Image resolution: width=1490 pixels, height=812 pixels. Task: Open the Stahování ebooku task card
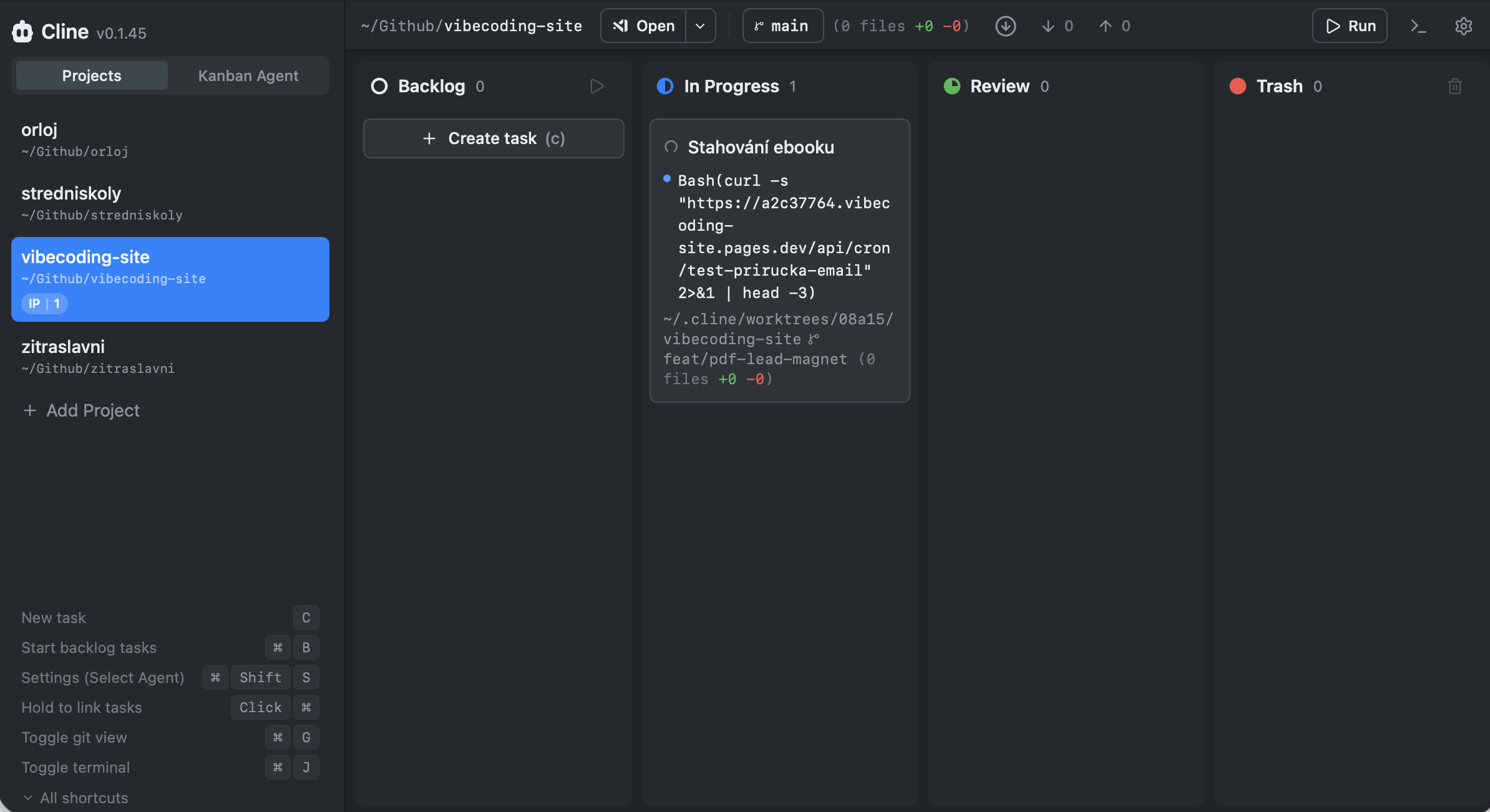[779, 261]
